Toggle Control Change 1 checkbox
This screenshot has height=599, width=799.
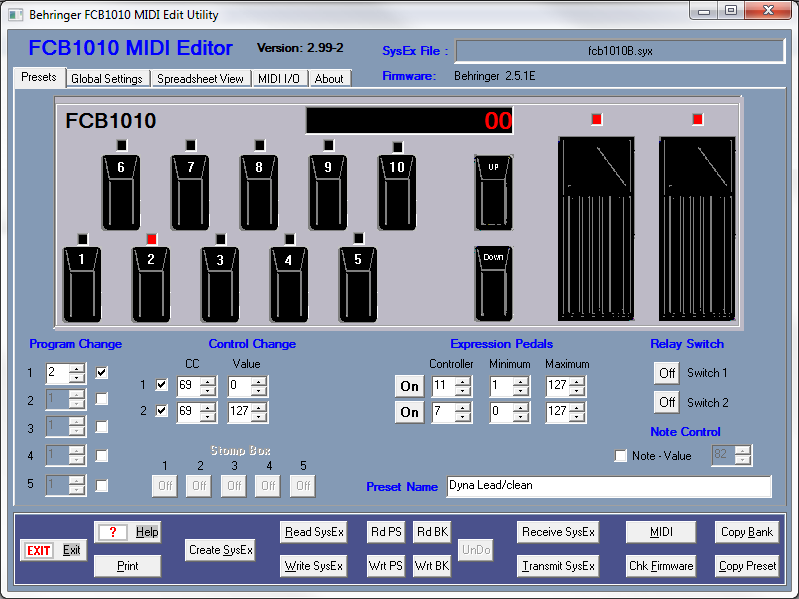162,385
